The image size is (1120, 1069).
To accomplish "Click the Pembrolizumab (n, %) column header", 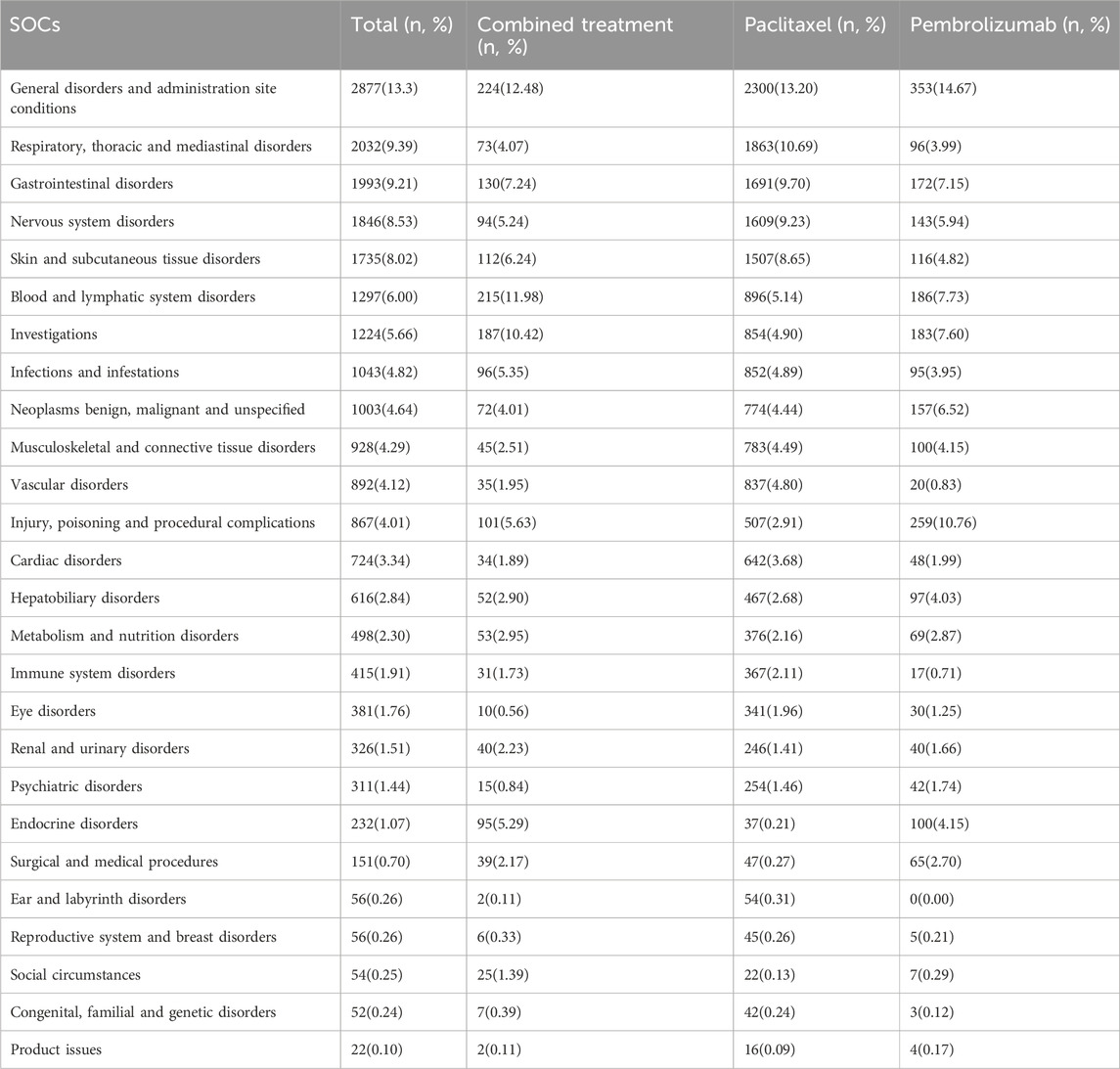I will 1009,25.
